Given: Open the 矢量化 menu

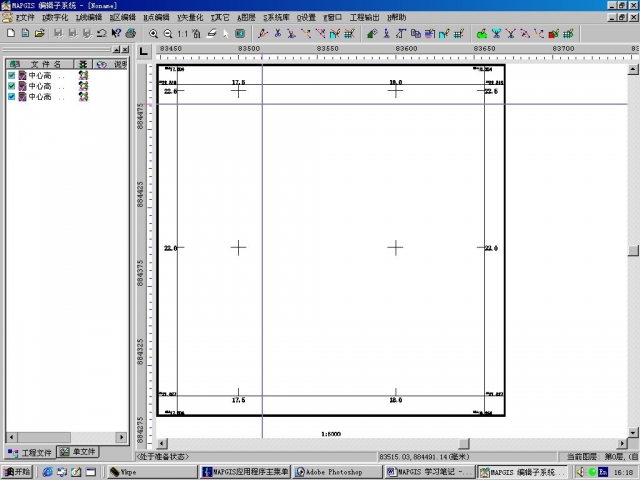Looking at the screenshot, I should (x=190, y=17).
